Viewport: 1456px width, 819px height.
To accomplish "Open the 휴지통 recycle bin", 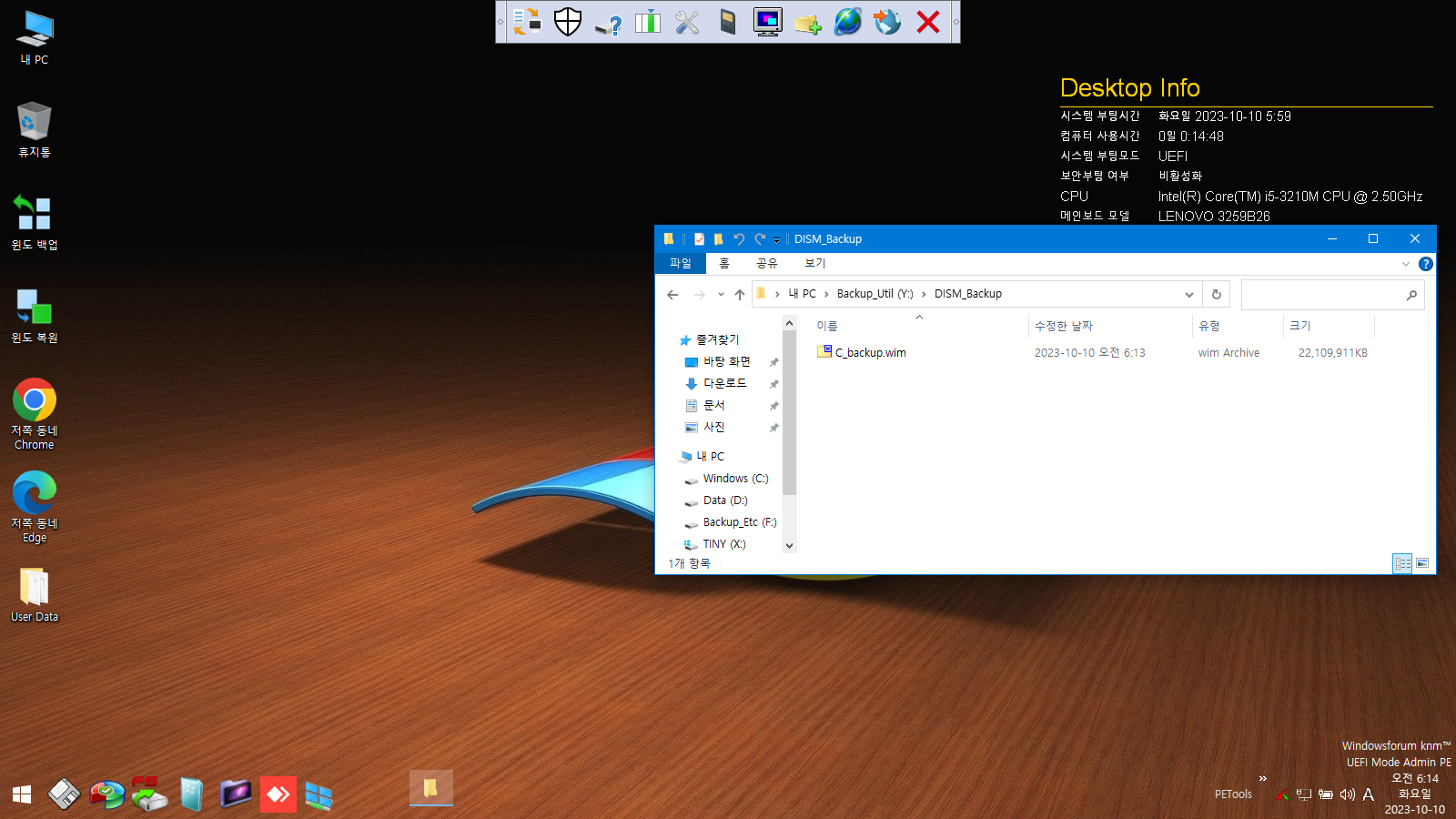I will point(35,129).
